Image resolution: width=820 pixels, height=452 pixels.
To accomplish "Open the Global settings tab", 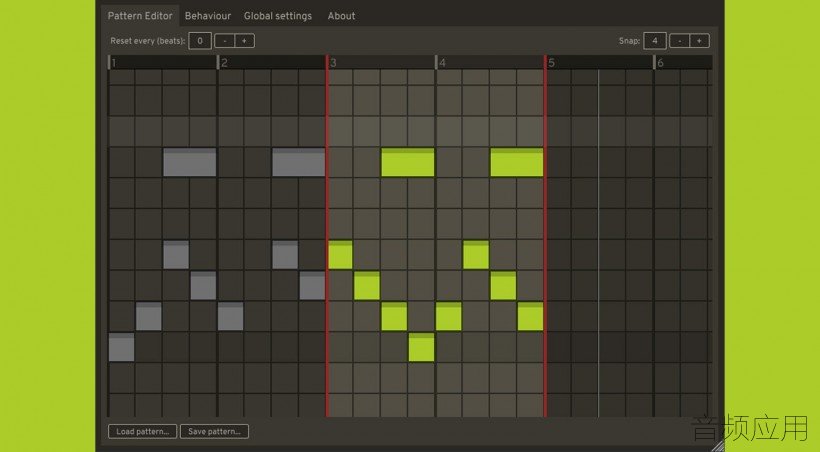I will [x=278, y=16].
